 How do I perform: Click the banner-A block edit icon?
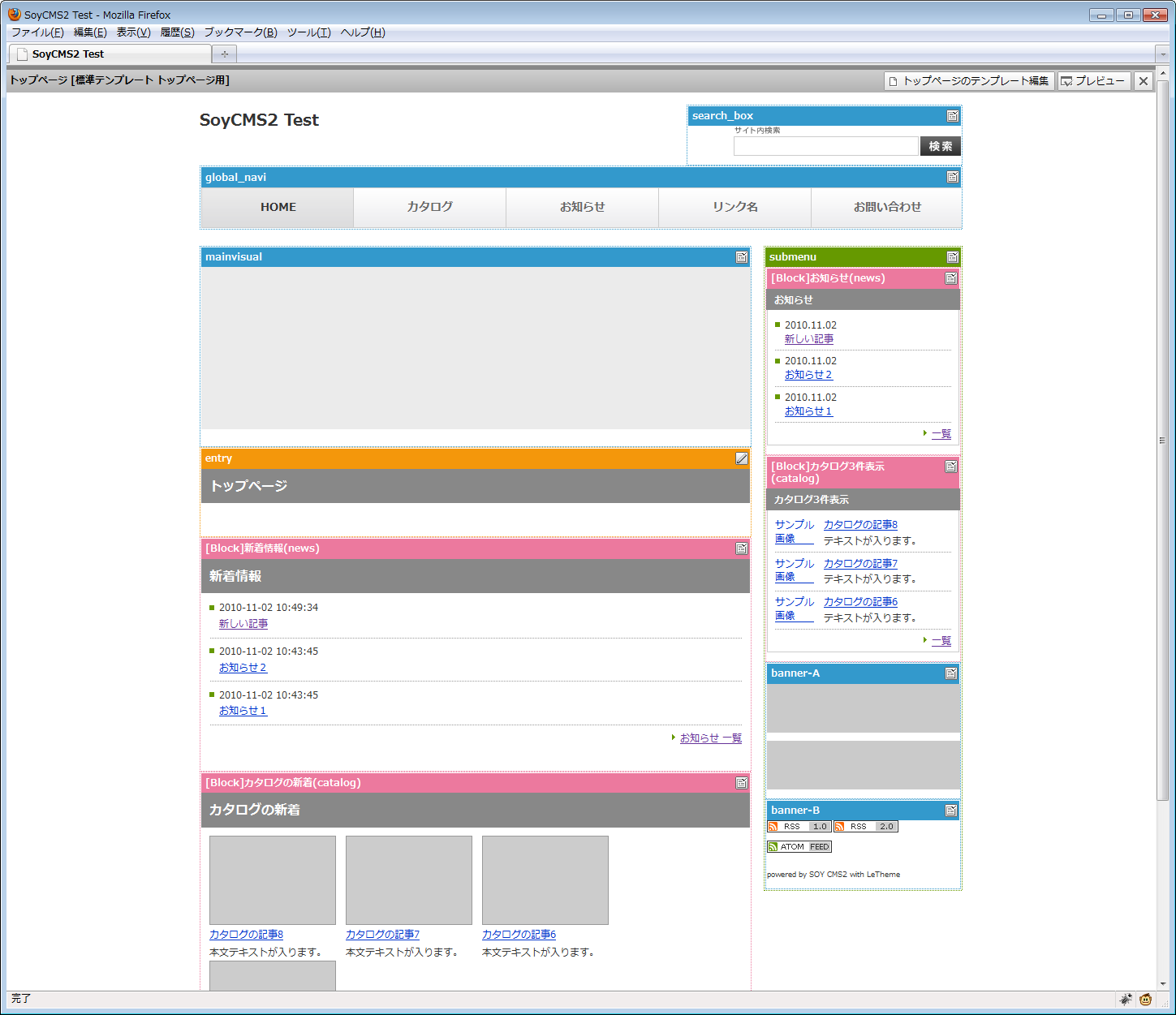point(950,673)
